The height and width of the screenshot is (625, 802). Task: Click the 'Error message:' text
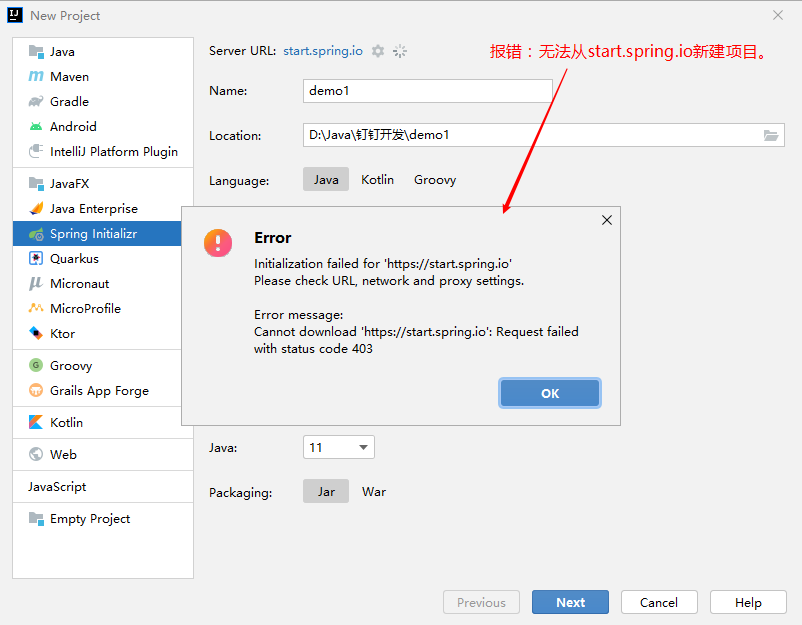pos(299,315)
